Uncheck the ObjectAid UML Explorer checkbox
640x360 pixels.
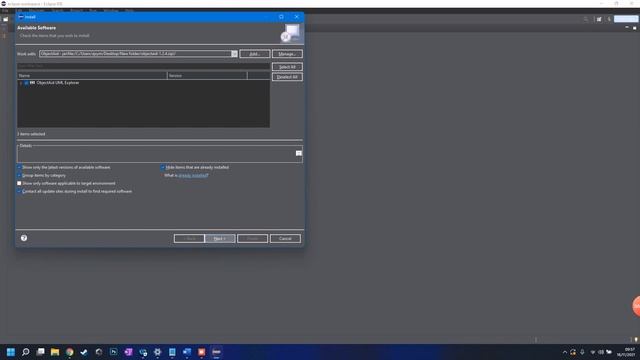point(27,83)
